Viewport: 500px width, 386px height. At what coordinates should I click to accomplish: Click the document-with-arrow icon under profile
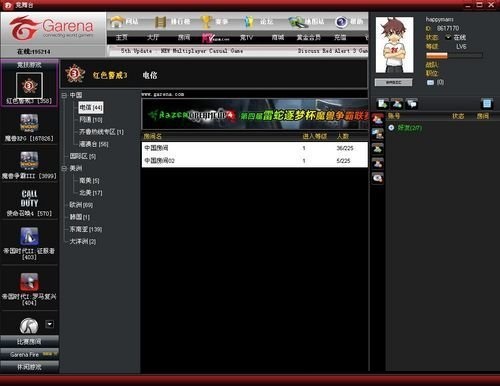tap(382, 104)
